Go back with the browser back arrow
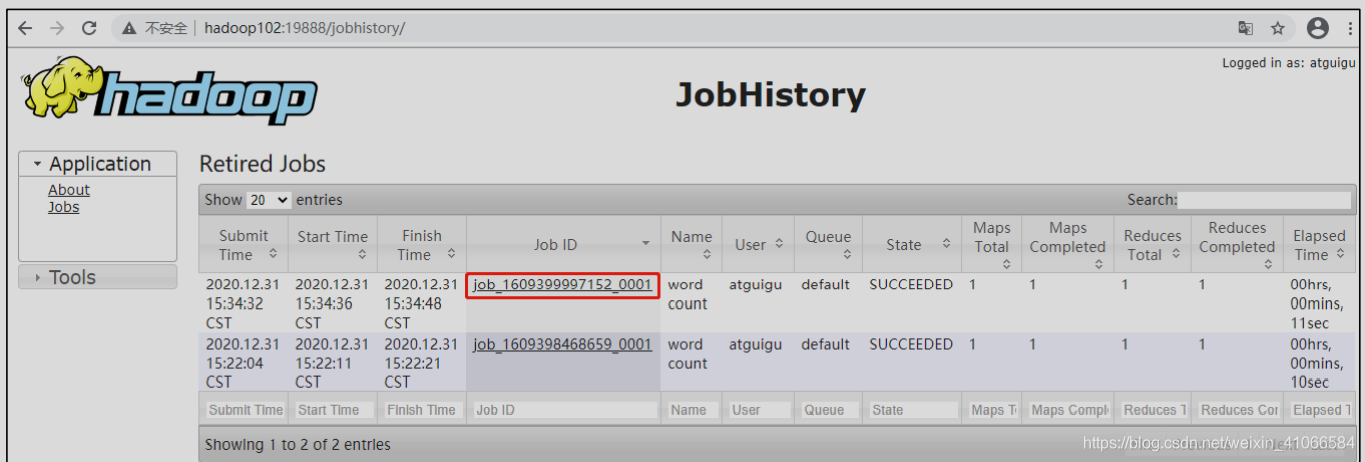Screen dimensions: 1365x462 (25, 28)
